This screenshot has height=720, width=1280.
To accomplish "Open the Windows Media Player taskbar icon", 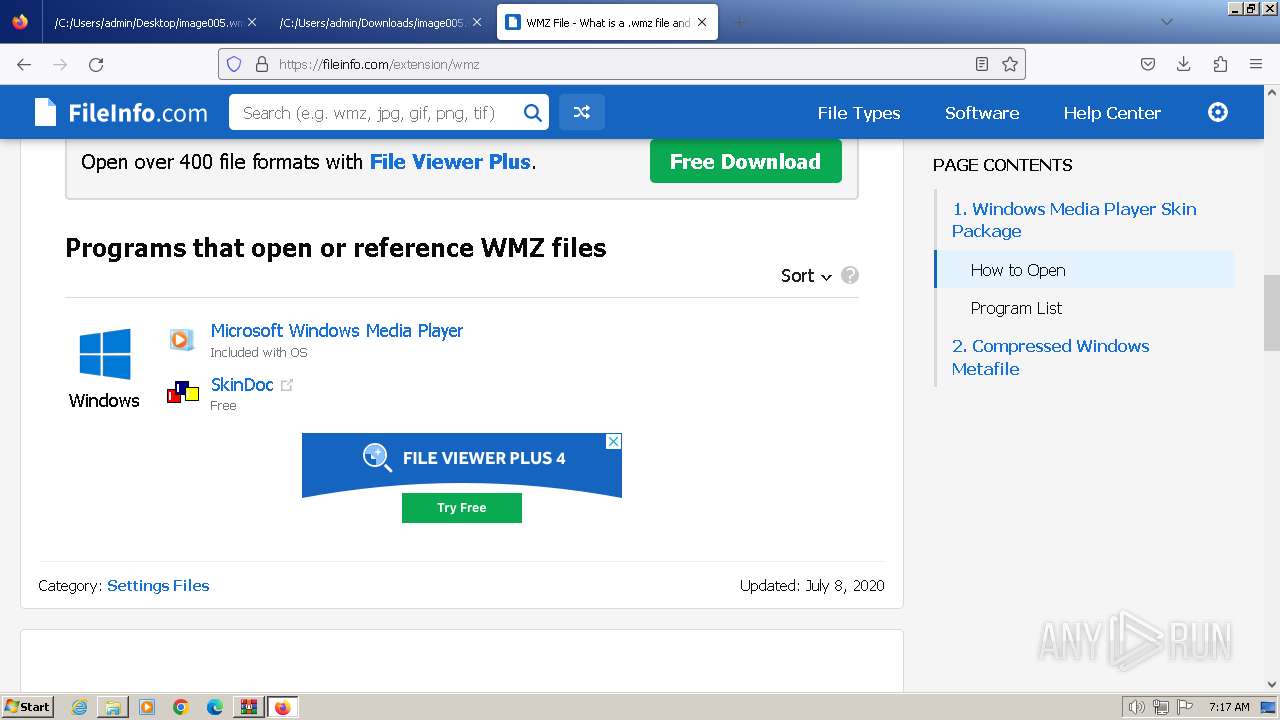I will point(147,707).
